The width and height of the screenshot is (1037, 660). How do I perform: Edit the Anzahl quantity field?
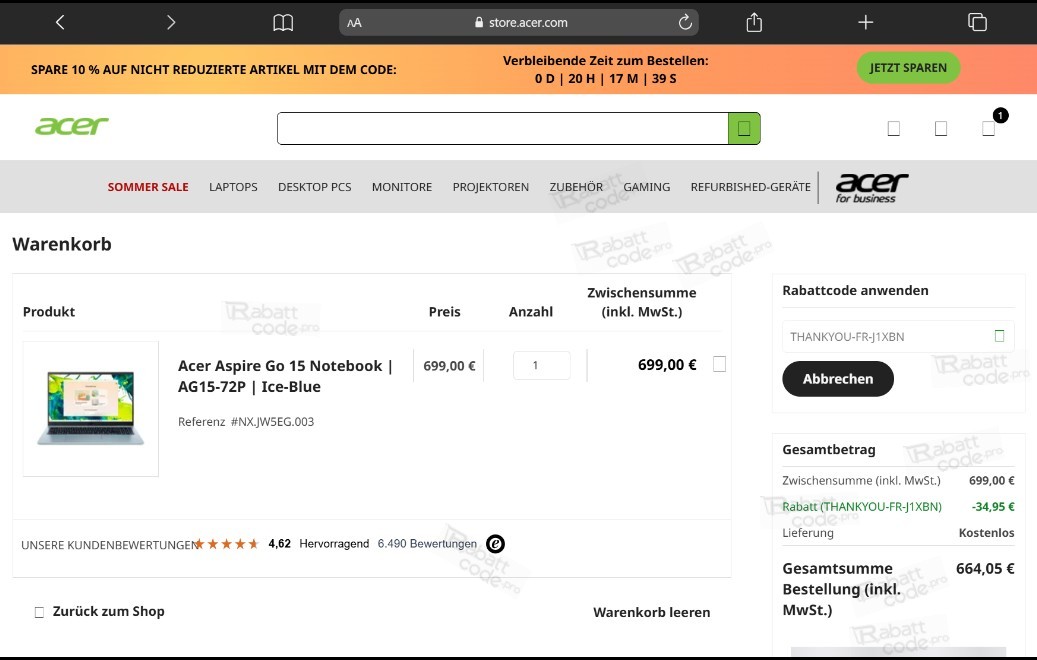(x=542, y=365)
